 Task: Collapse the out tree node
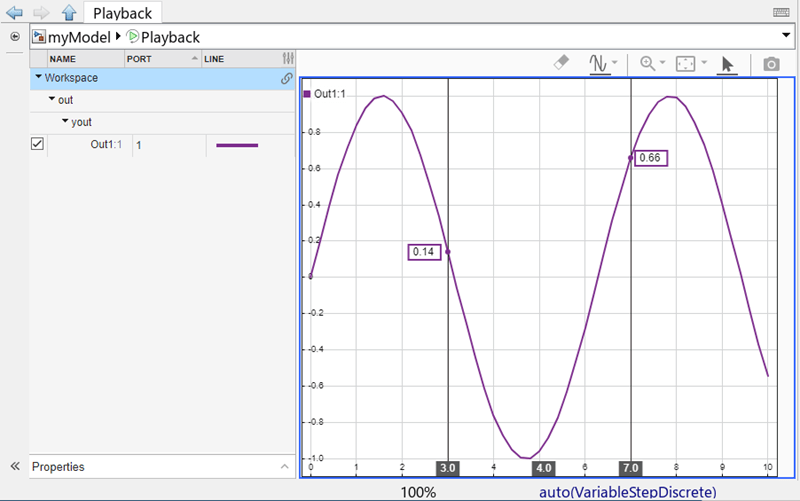coord(52,99)
